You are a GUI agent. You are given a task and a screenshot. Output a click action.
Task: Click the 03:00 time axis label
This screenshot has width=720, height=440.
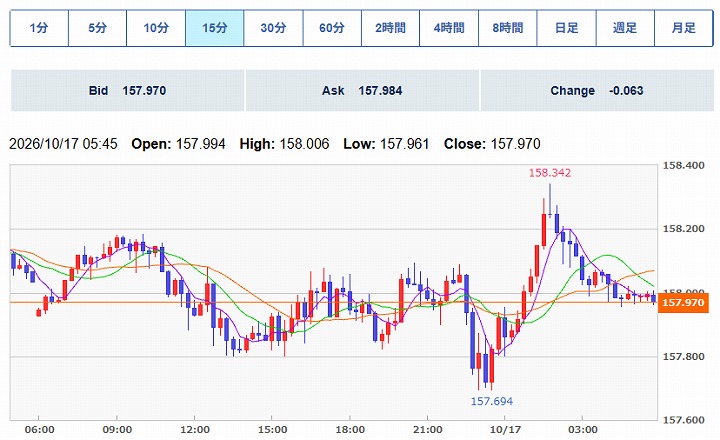point(583,430)
